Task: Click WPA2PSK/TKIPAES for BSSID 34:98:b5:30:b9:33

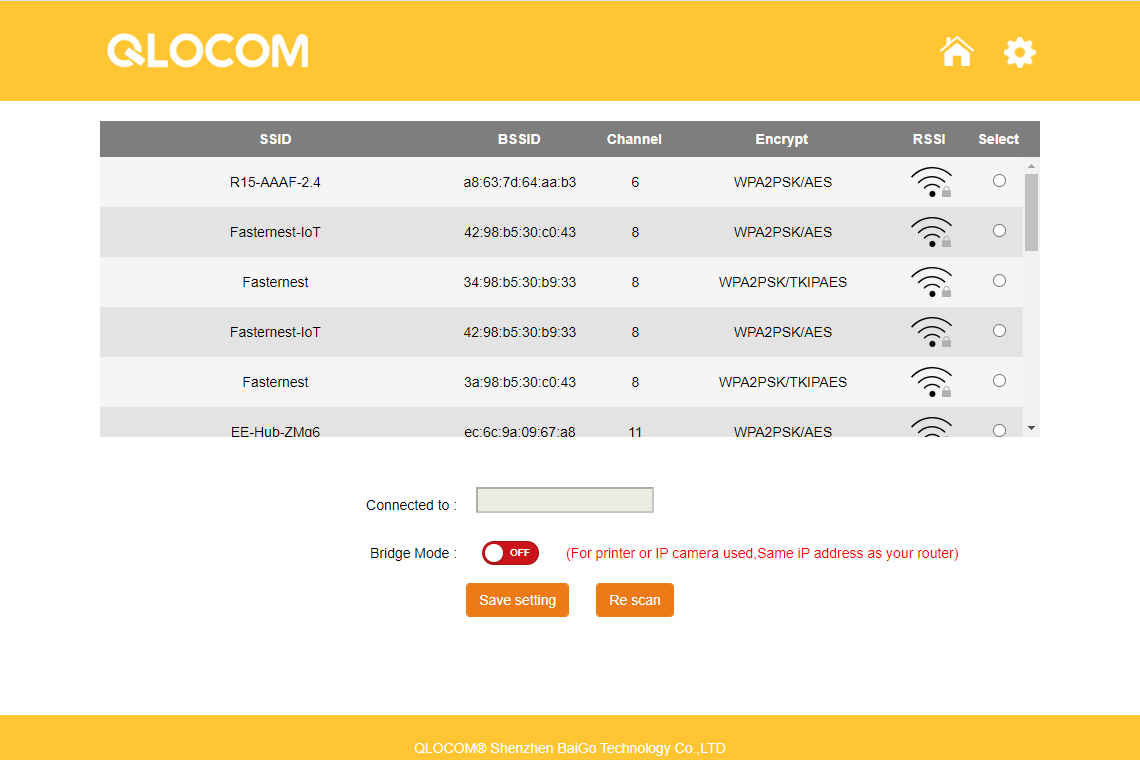Action: click(782, 282)
